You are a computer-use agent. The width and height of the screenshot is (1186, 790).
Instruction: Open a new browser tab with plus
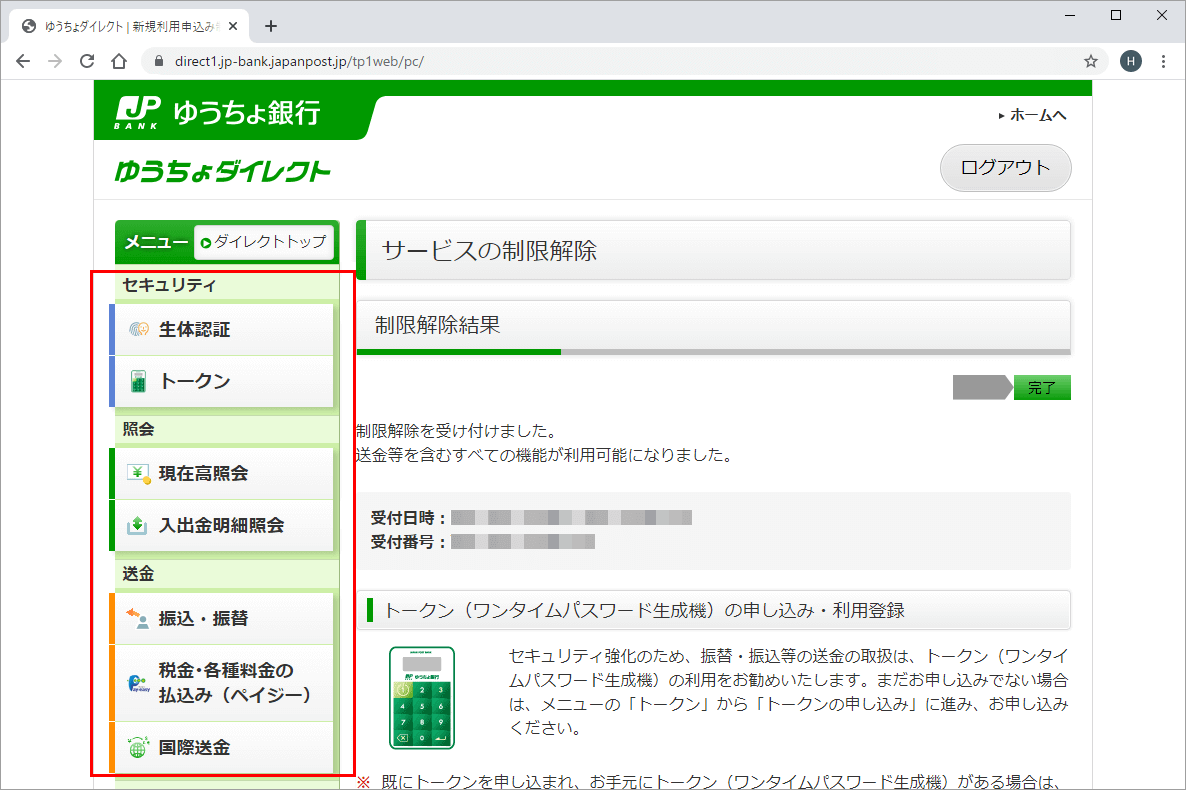(271, 26)
